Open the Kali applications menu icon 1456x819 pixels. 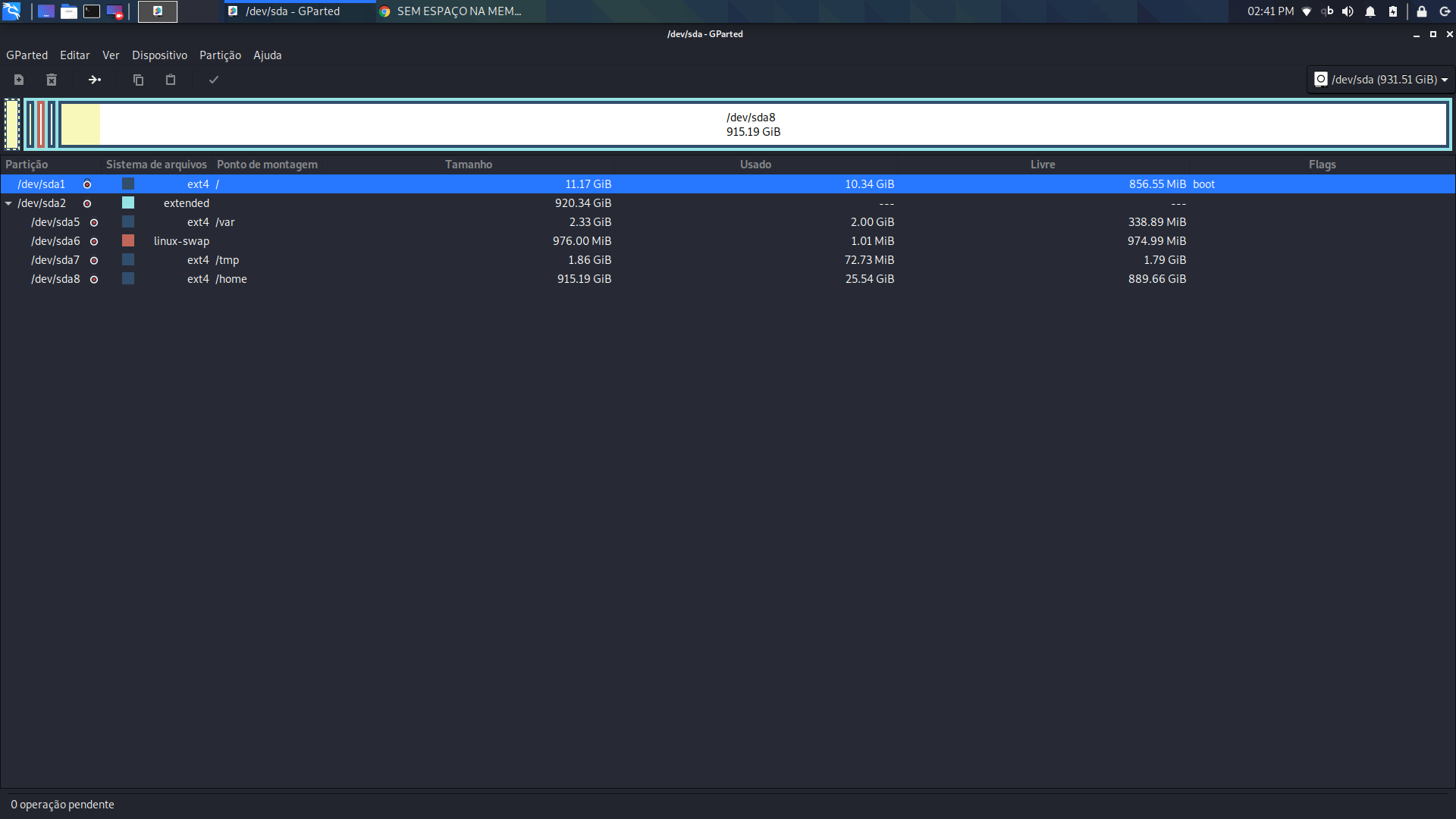click(11, 11)
